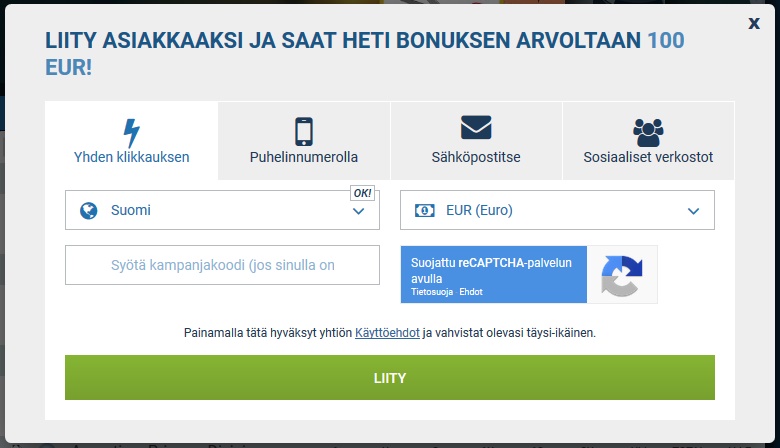Select the Sosiaaliset verkostot tab
This screenshot has height=448, width=780.
pos(648,141)
